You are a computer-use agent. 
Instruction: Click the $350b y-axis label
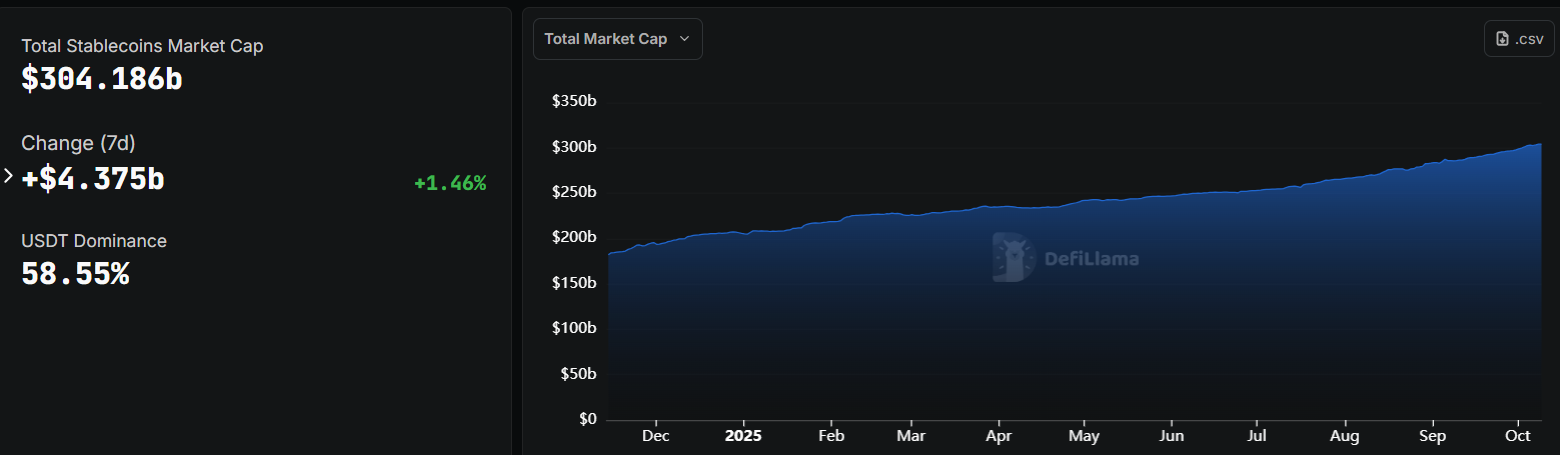[x=574, y=101]
